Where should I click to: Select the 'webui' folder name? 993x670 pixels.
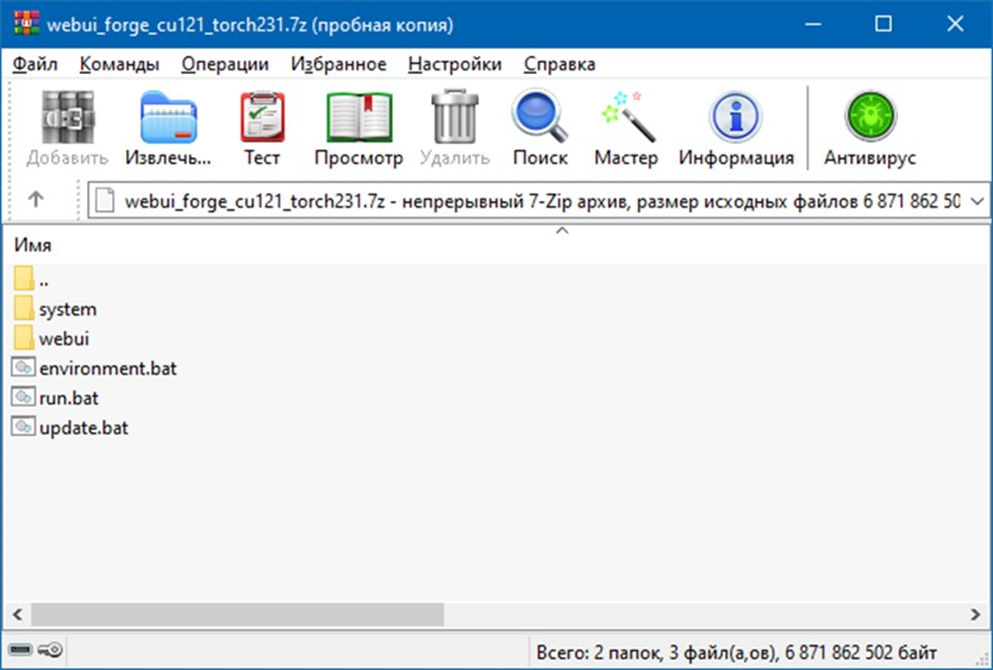[64, 339]
